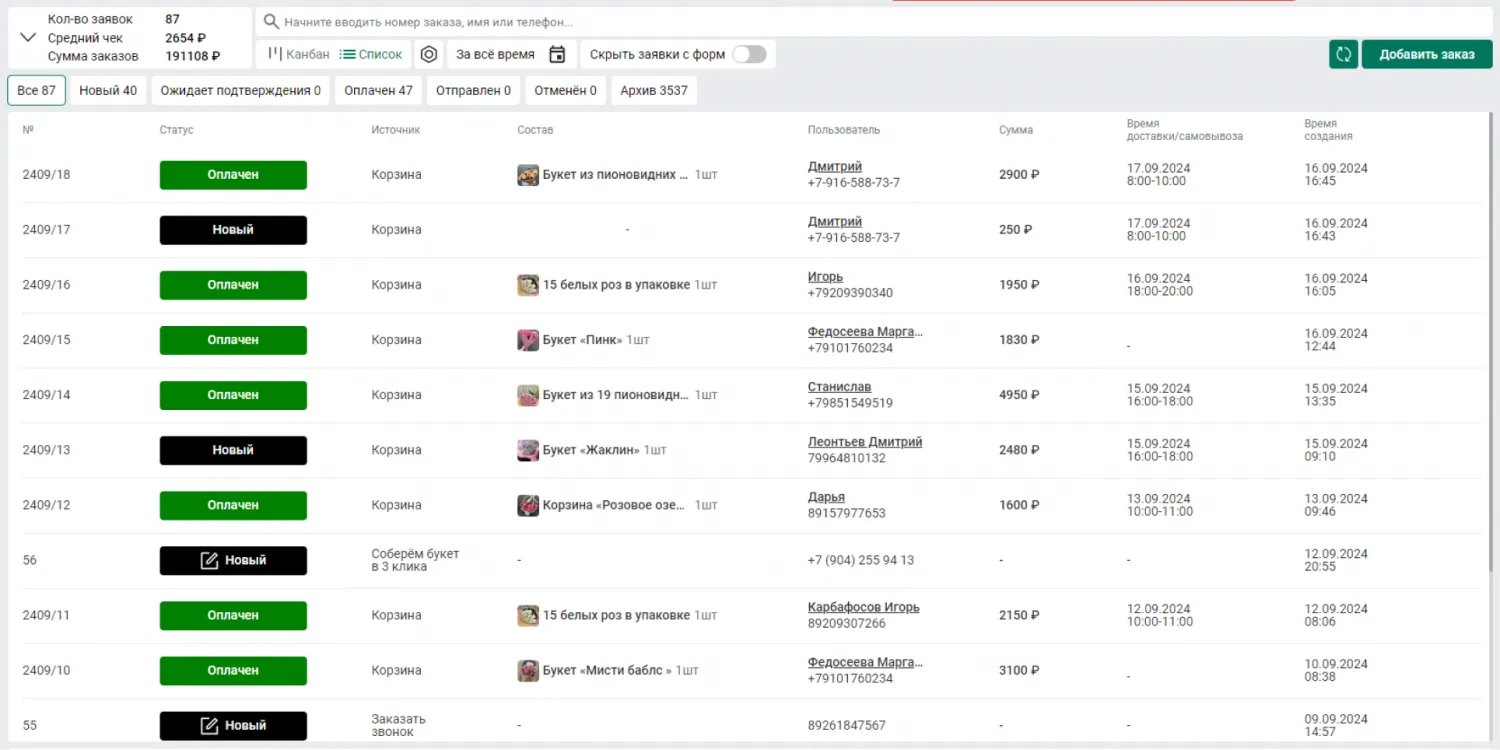Click edit icon on order 56 status
This screenshot has height=750, width=1500.
click(x=209, y=560)
